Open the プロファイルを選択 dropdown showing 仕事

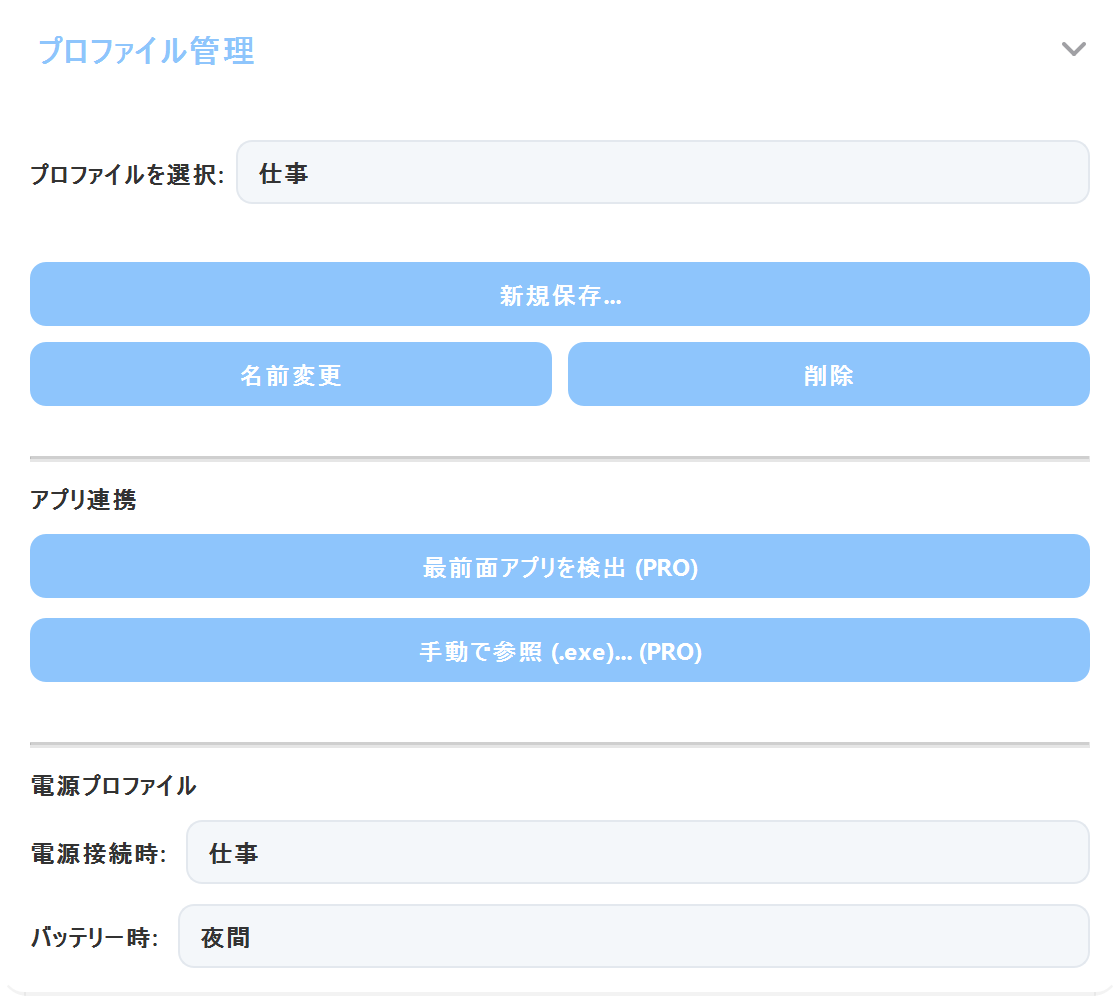(662, 172)
